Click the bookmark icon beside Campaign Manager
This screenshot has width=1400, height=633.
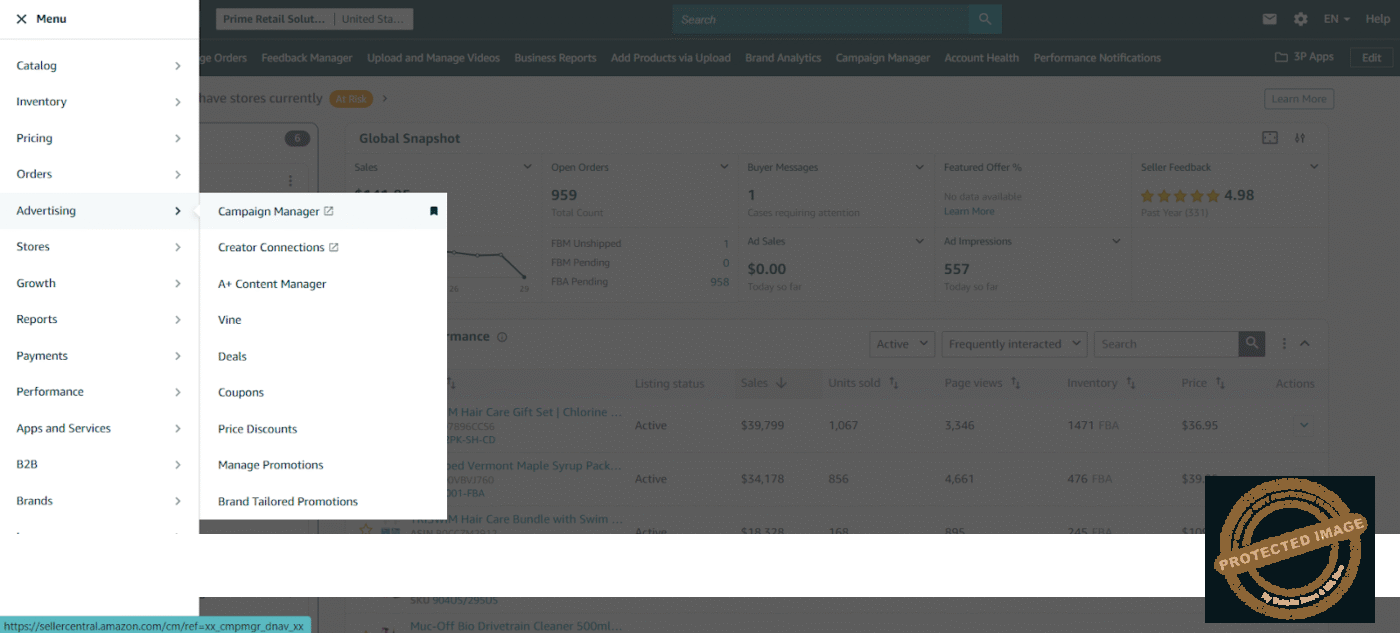pos(434,211)
